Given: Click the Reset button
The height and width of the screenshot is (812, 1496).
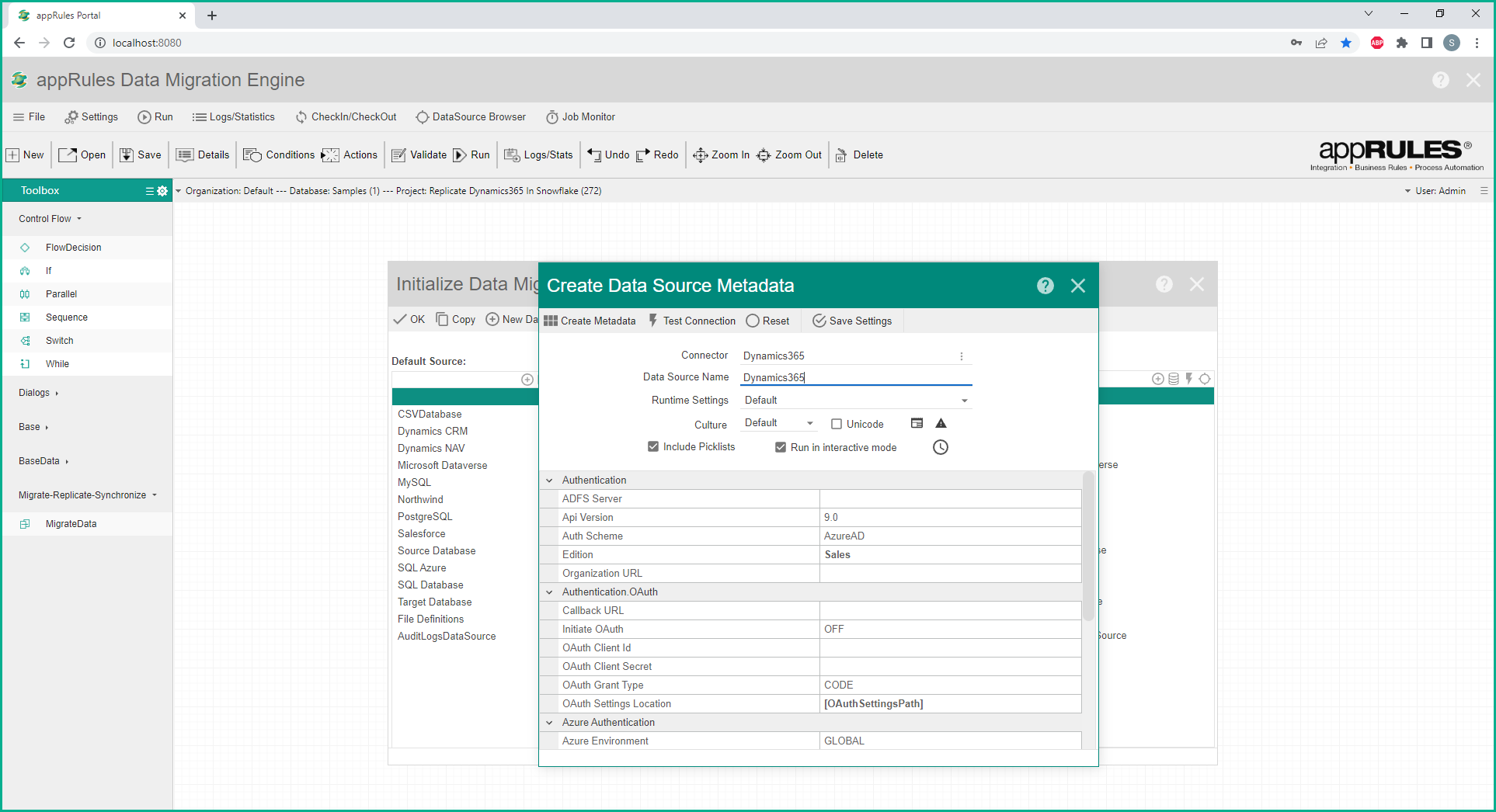Looking at the screenshot, I should (x=767, y=321).
